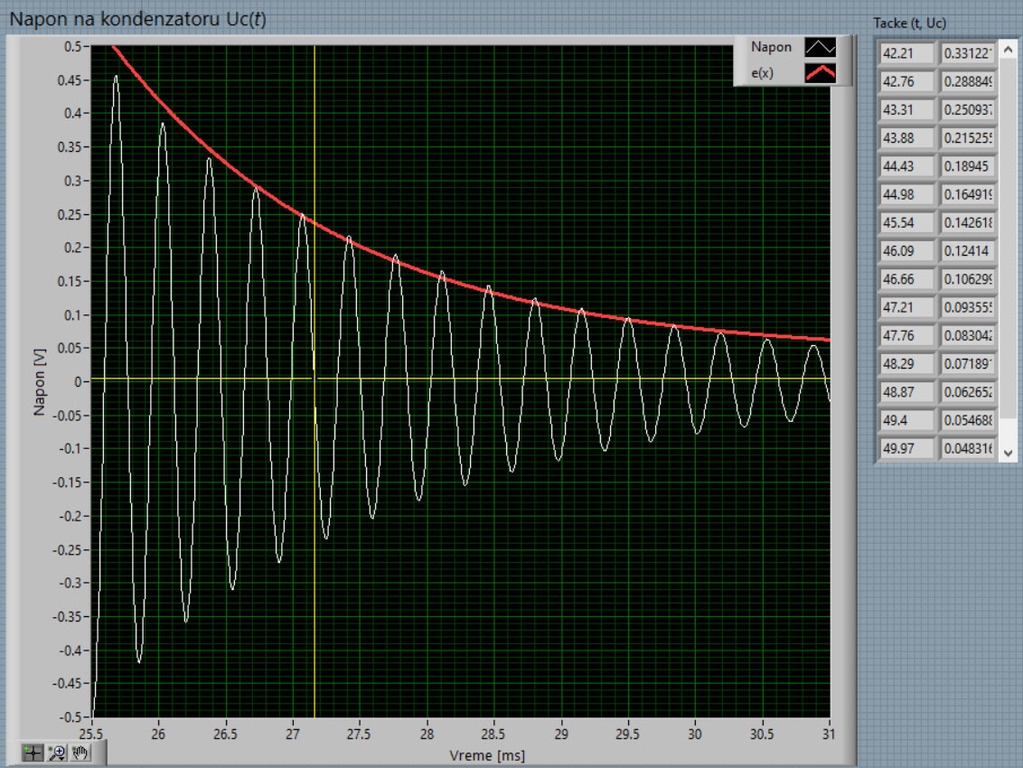Click the Napon white plot legend icon
This screenshot has height=768, width=1023.
pos(820,47)
